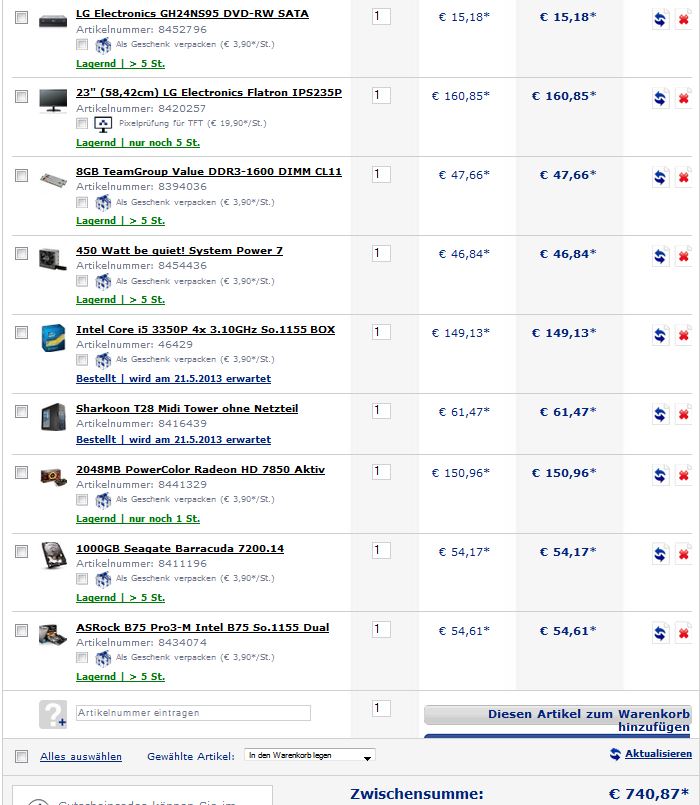Open Sharkoon T28 Midi Tower product link
The width and height of the screenshot is (700, 805).
(x=187, y=409)
